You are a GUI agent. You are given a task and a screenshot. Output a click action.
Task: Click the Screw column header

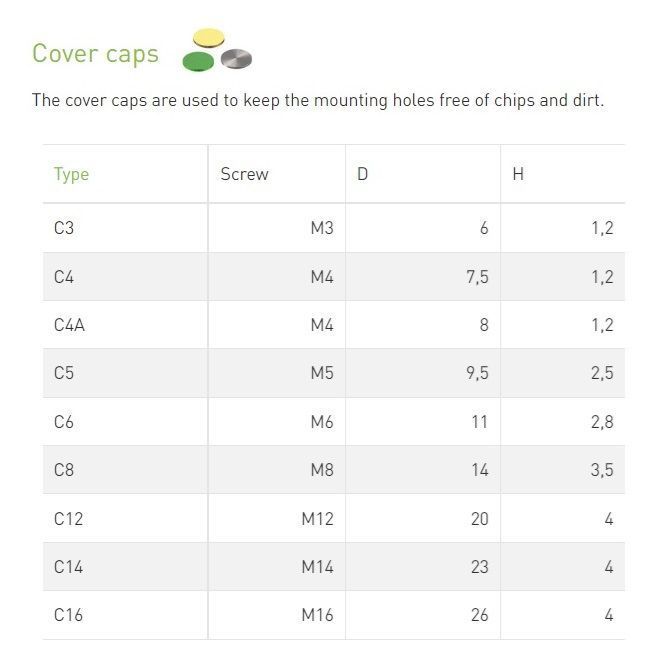(245, 174)
